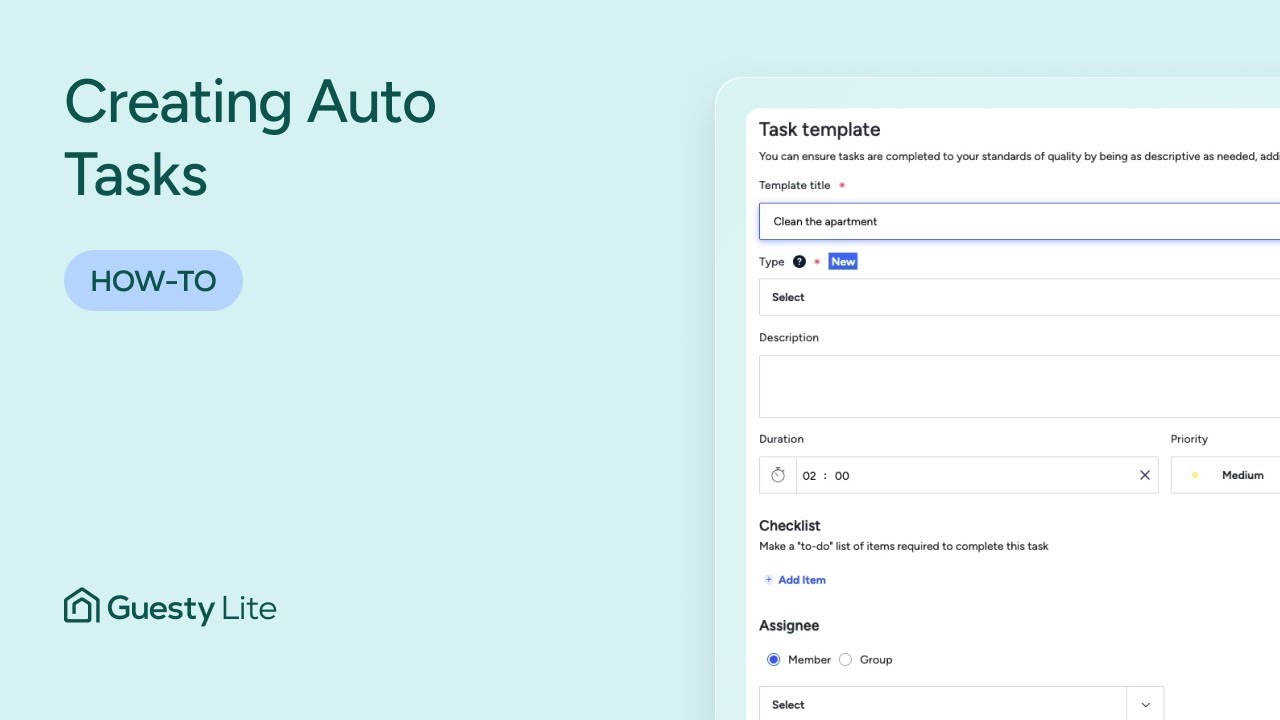Click the Creating Auto Tasks title

click(250, 138)
